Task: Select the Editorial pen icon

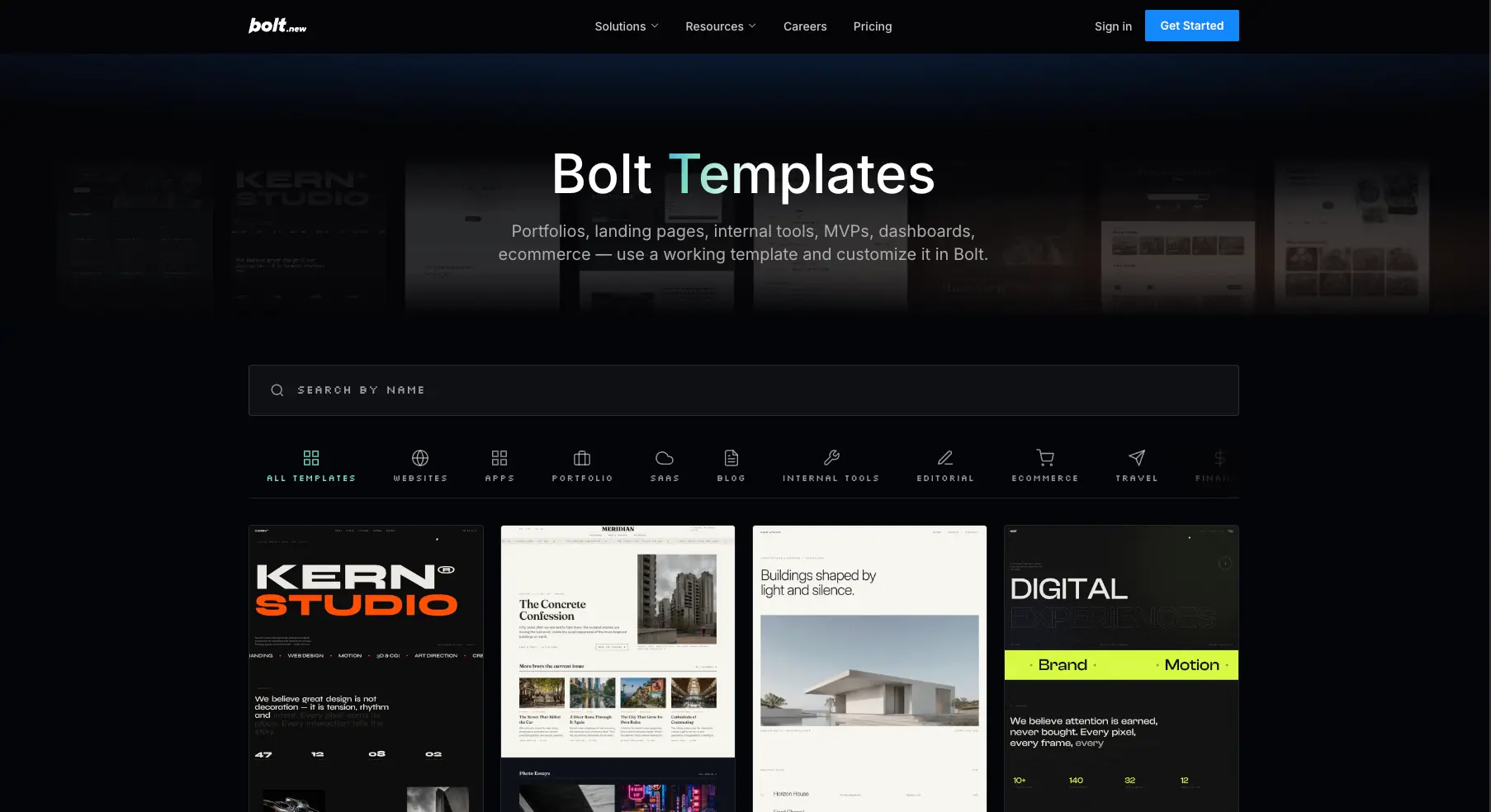Action: point(945,458)
